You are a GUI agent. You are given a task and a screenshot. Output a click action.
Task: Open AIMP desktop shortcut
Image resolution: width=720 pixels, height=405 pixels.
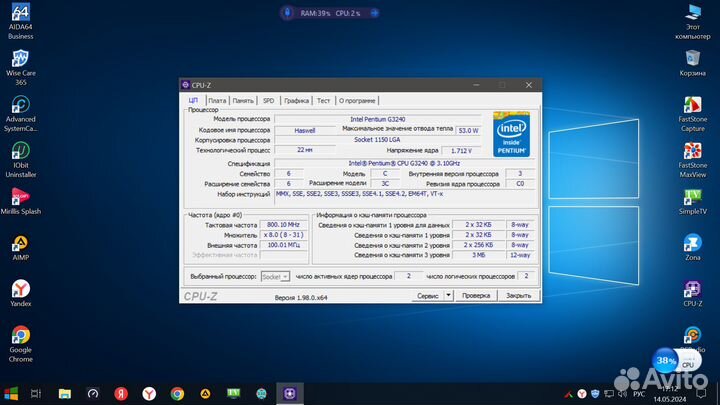click(20, 248)
